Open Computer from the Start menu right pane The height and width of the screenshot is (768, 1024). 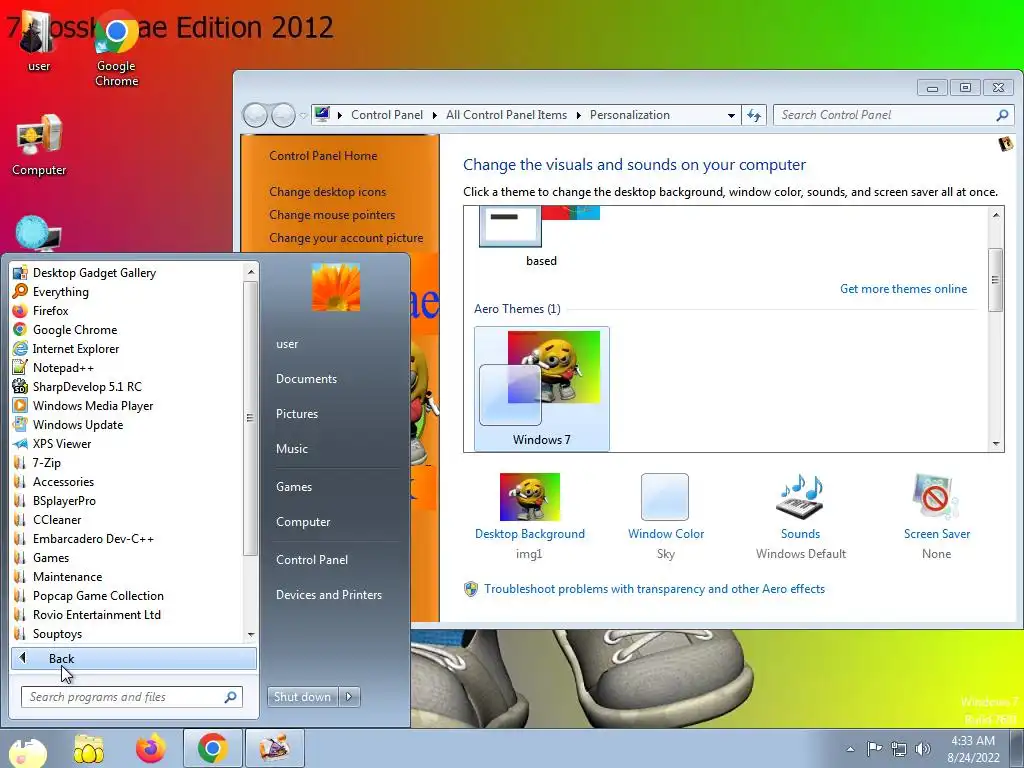point(303,522)
